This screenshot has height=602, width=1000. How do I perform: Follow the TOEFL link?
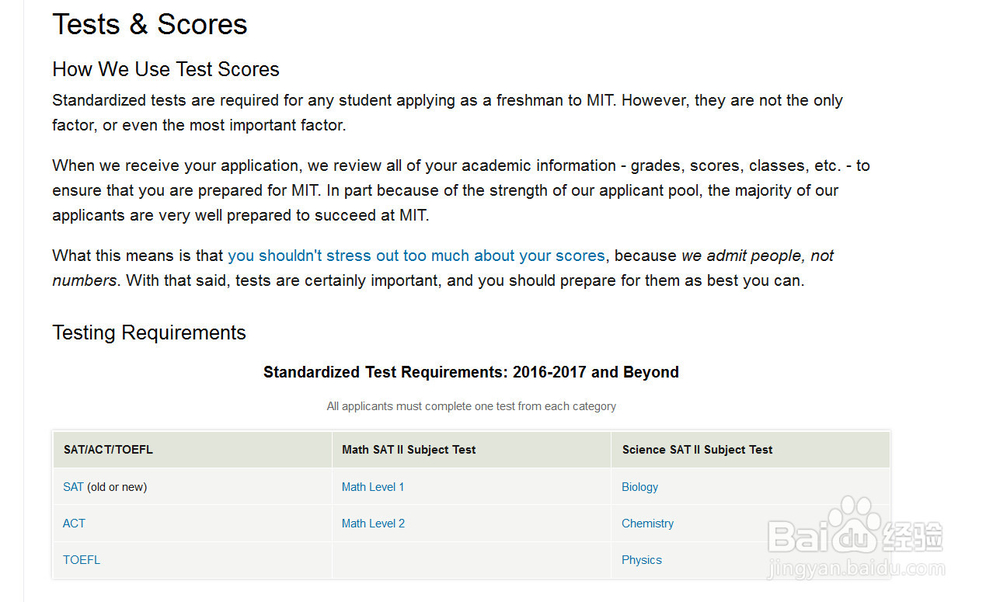pos(81,560)
